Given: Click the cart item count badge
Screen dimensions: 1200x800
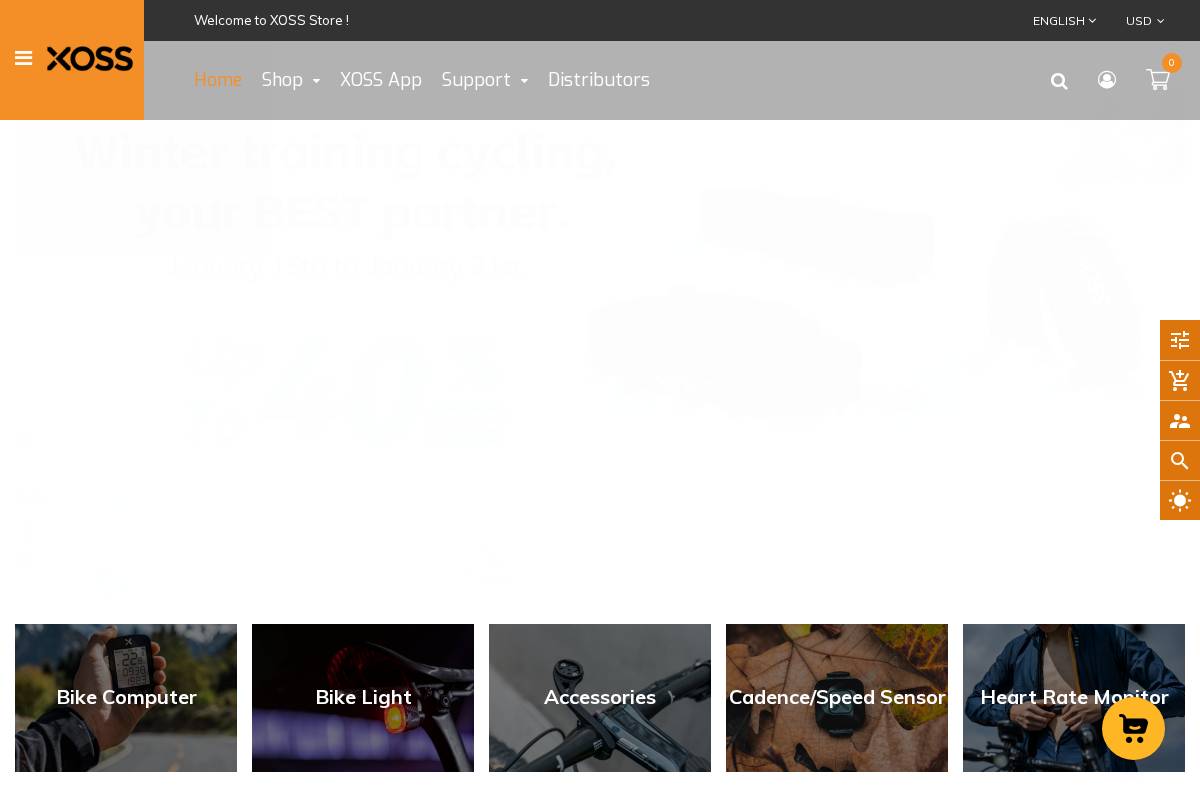Looking at the screenshot, I should pos(1172,63).
